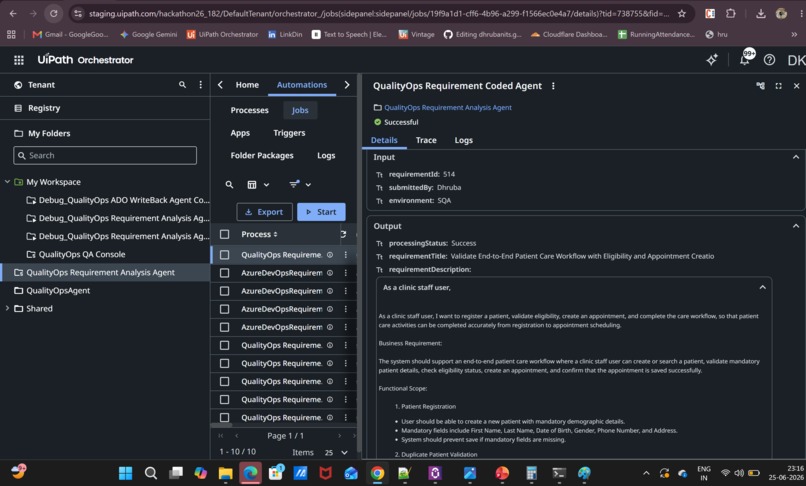
Task: Open the Tenant more options menu
Action: pyautogui.click(x=200, y=85)
